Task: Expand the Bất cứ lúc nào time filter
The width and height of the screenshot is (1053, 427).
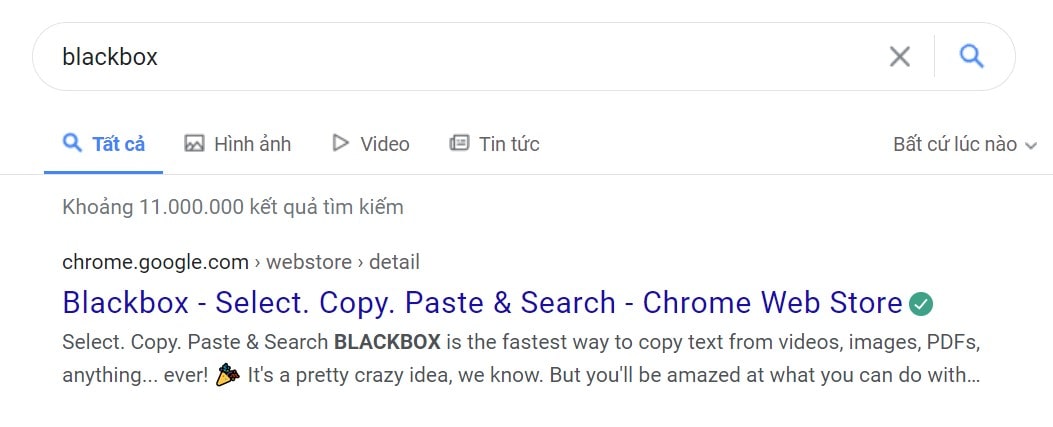Action: tap(965, 144)
